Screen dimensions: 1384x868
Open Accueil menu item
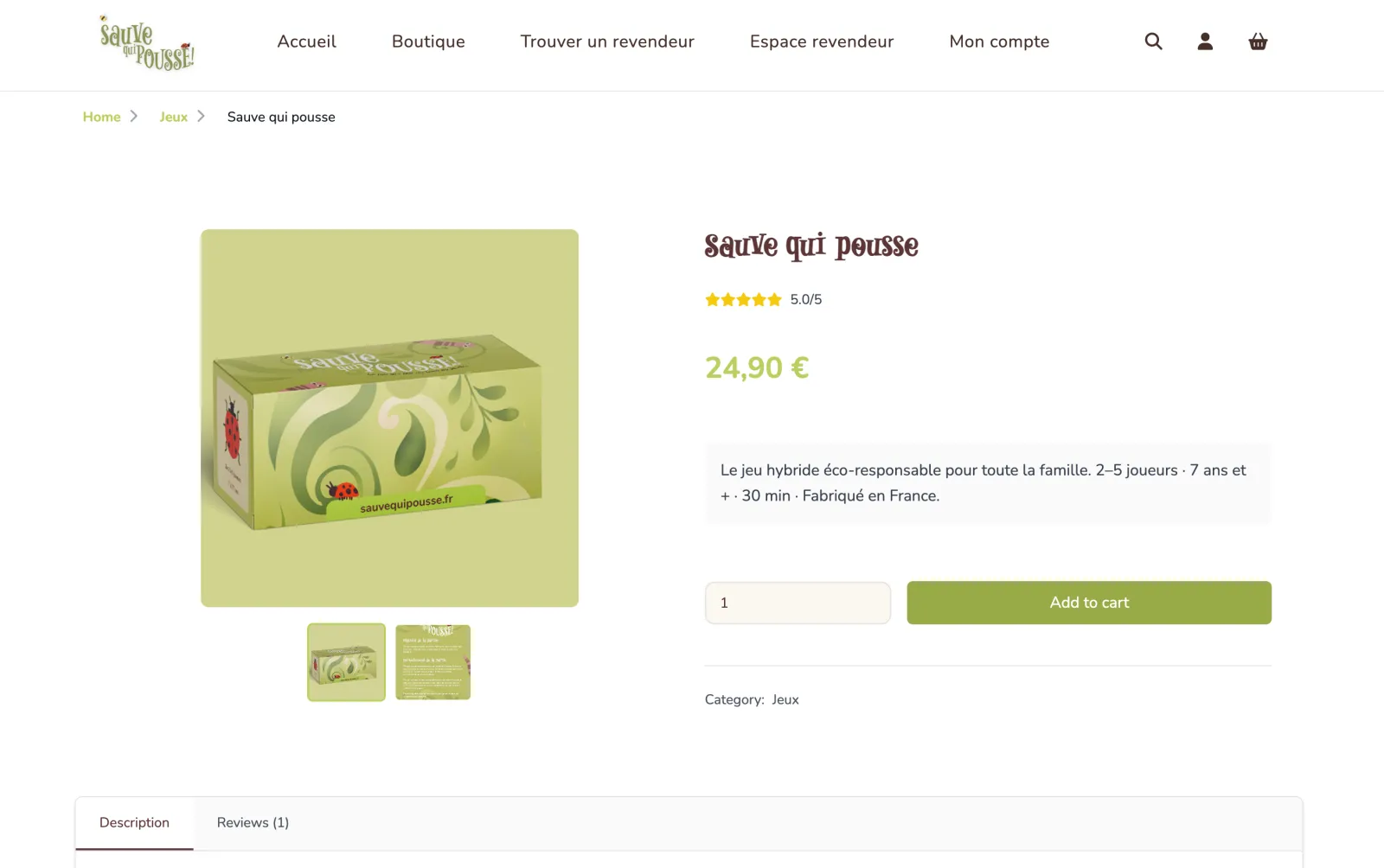306,41
